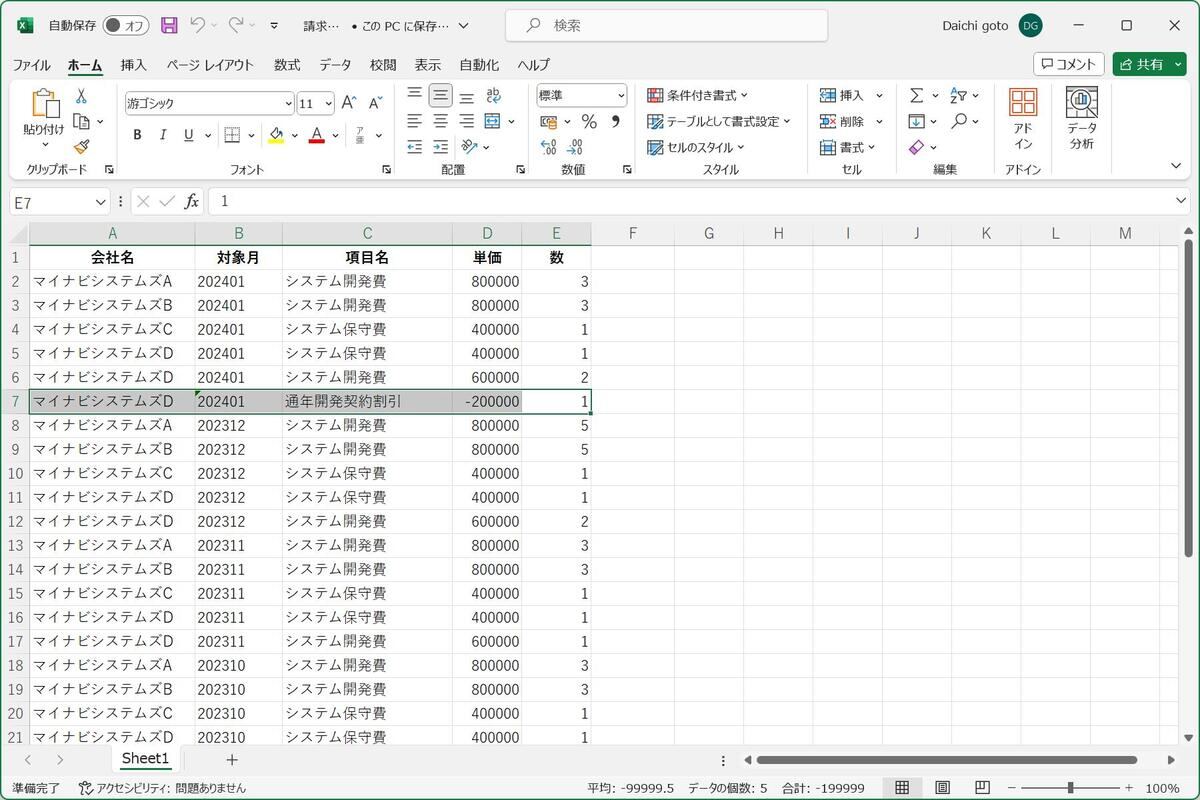1200x800 pixels.
Task: Click the Save floppy disk icon
Action: 169,25
